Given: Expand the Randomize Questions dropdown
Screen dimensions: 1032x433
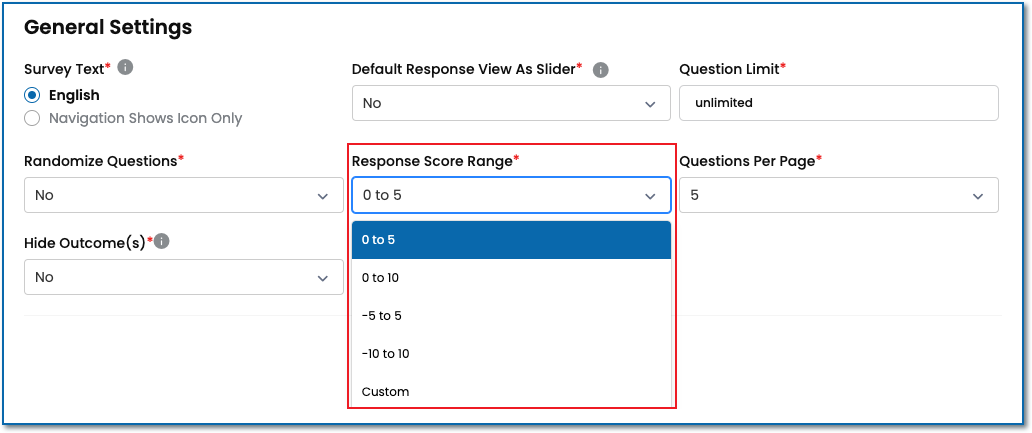Looking at the screenshot, I should click(183, 195).
